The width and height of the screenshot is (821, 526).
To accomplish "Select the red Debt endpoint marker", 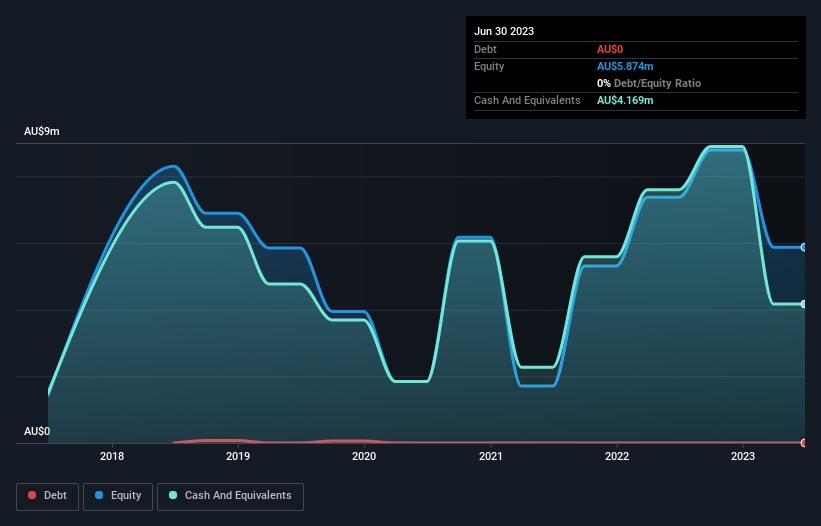I will click(x=804, y=443).
